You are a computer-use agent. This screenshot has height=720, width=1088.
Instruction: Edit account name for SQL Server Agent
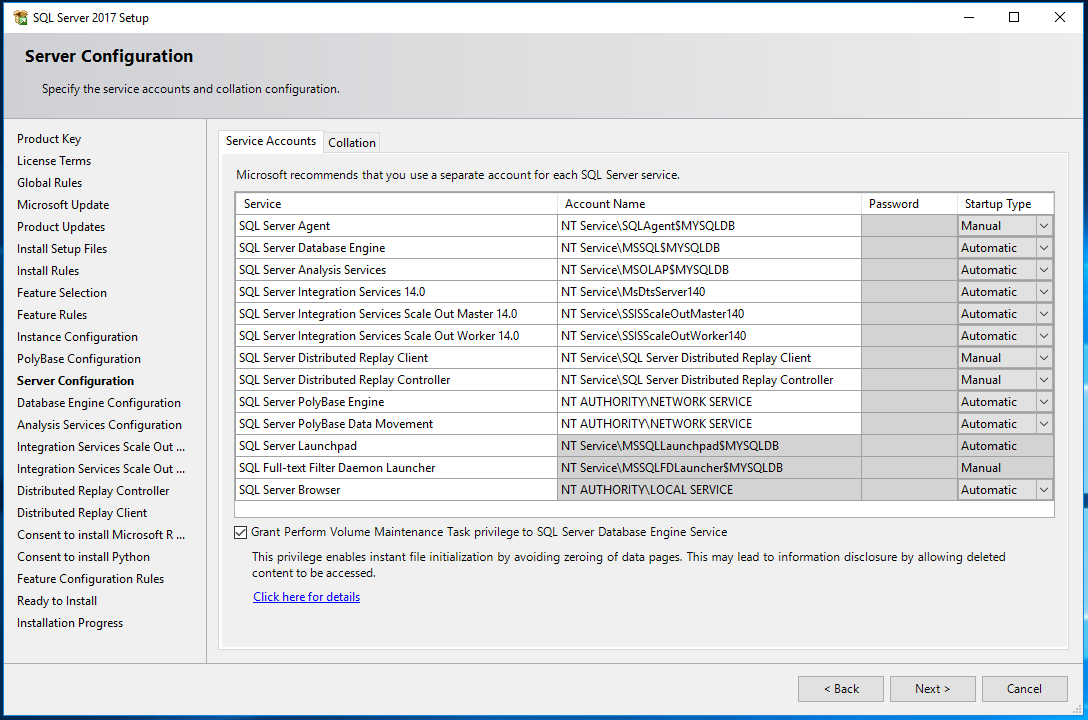pyautogui.click(x=708, y=226)
